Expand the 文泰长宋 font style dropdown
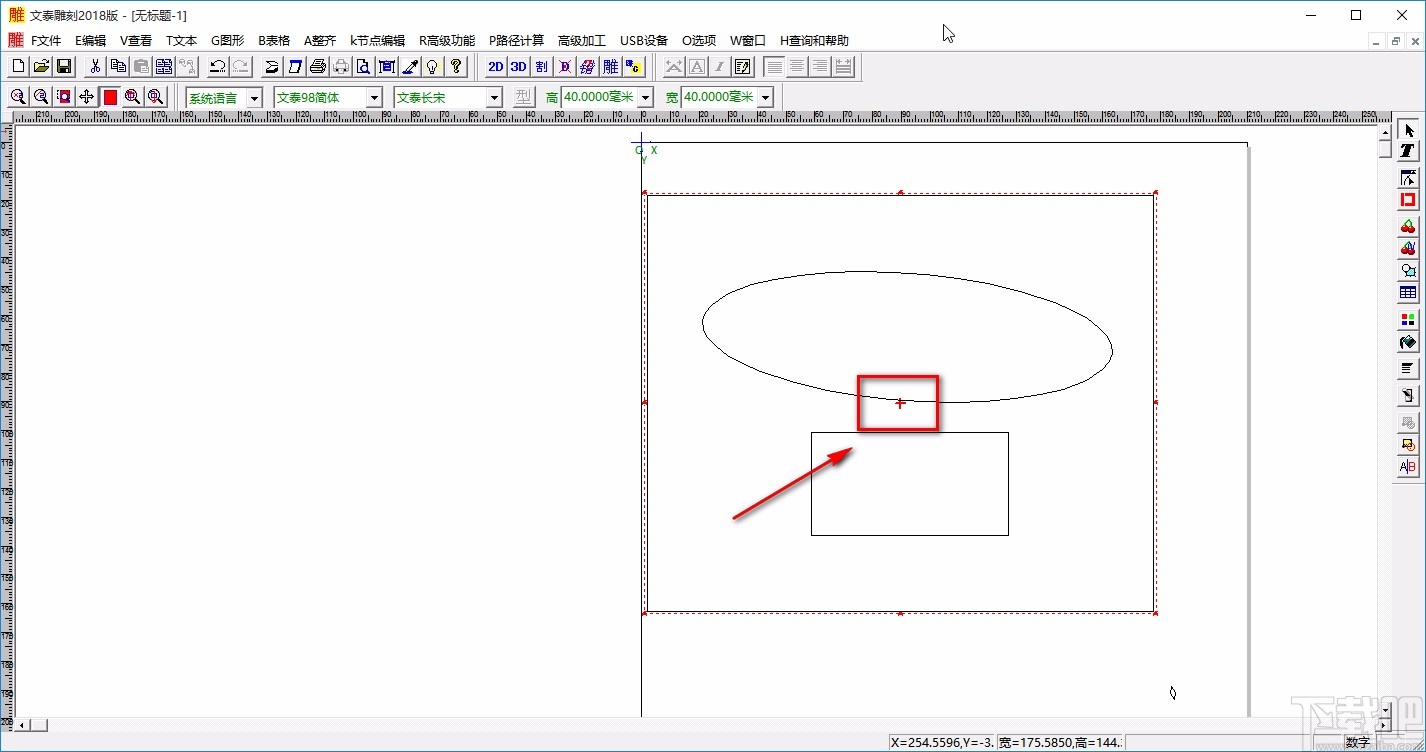This screenshot has height=752, width=1426. tap(494, 97)
